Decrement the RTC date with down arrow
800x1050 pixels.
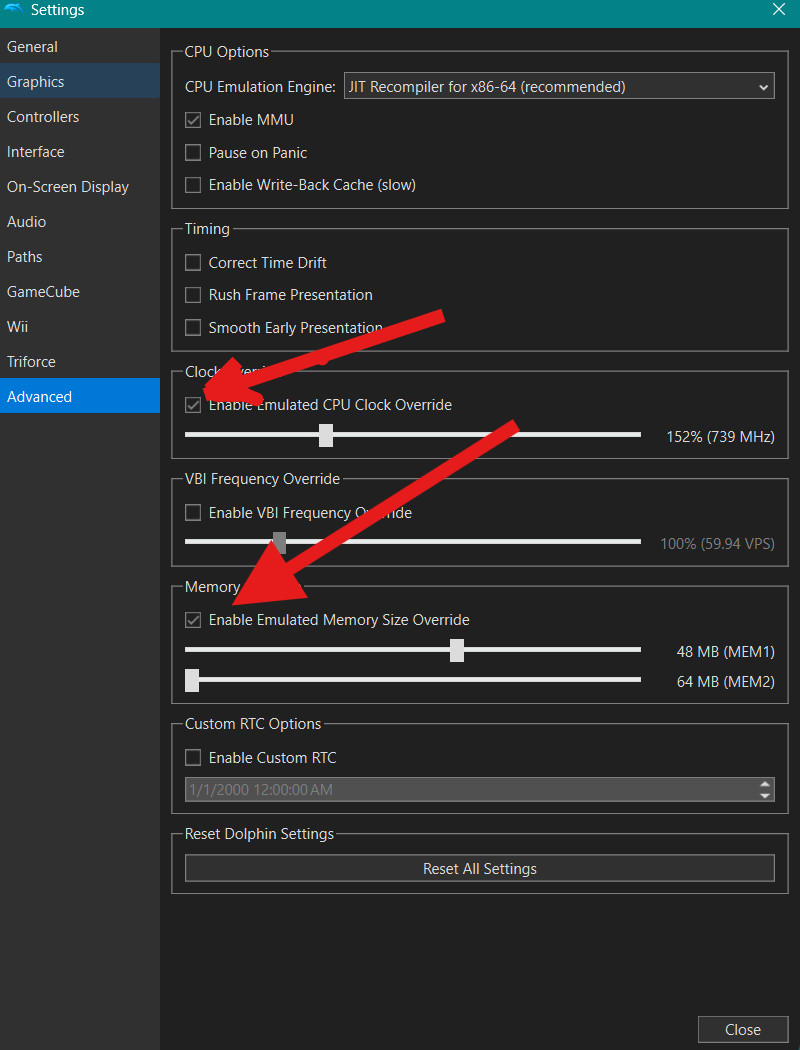[x=765, y=796]
